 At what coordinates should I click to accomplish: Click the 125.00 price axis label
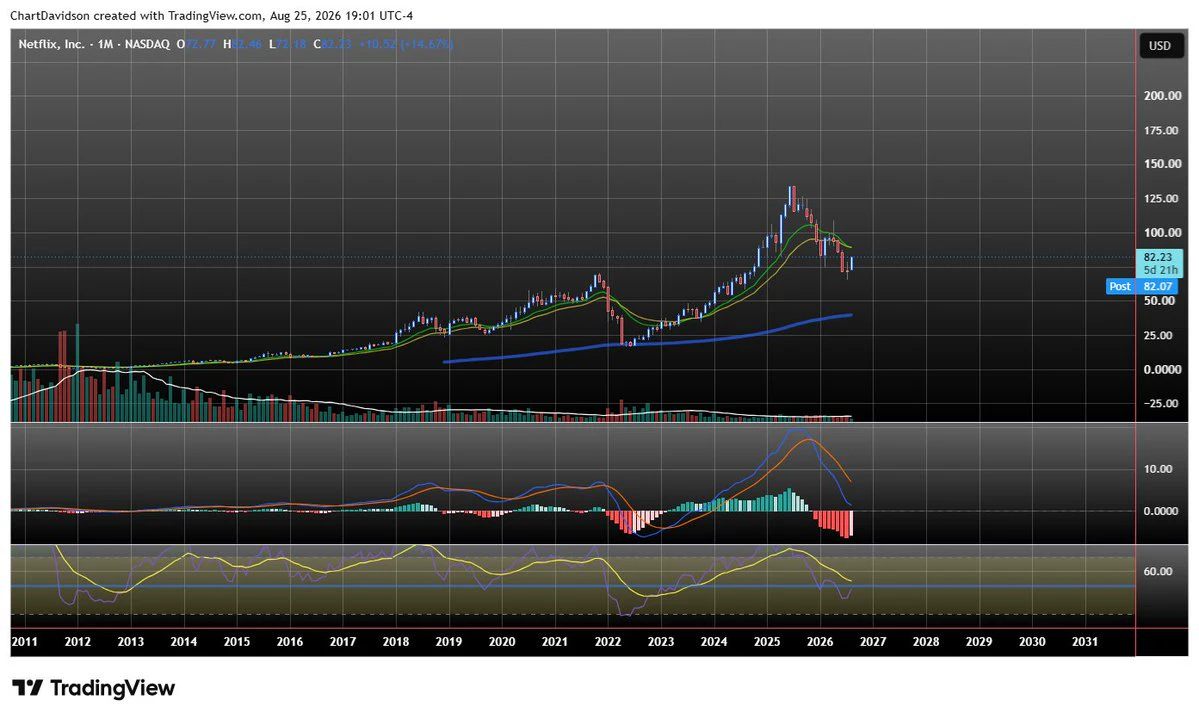tap(1162, 199)
